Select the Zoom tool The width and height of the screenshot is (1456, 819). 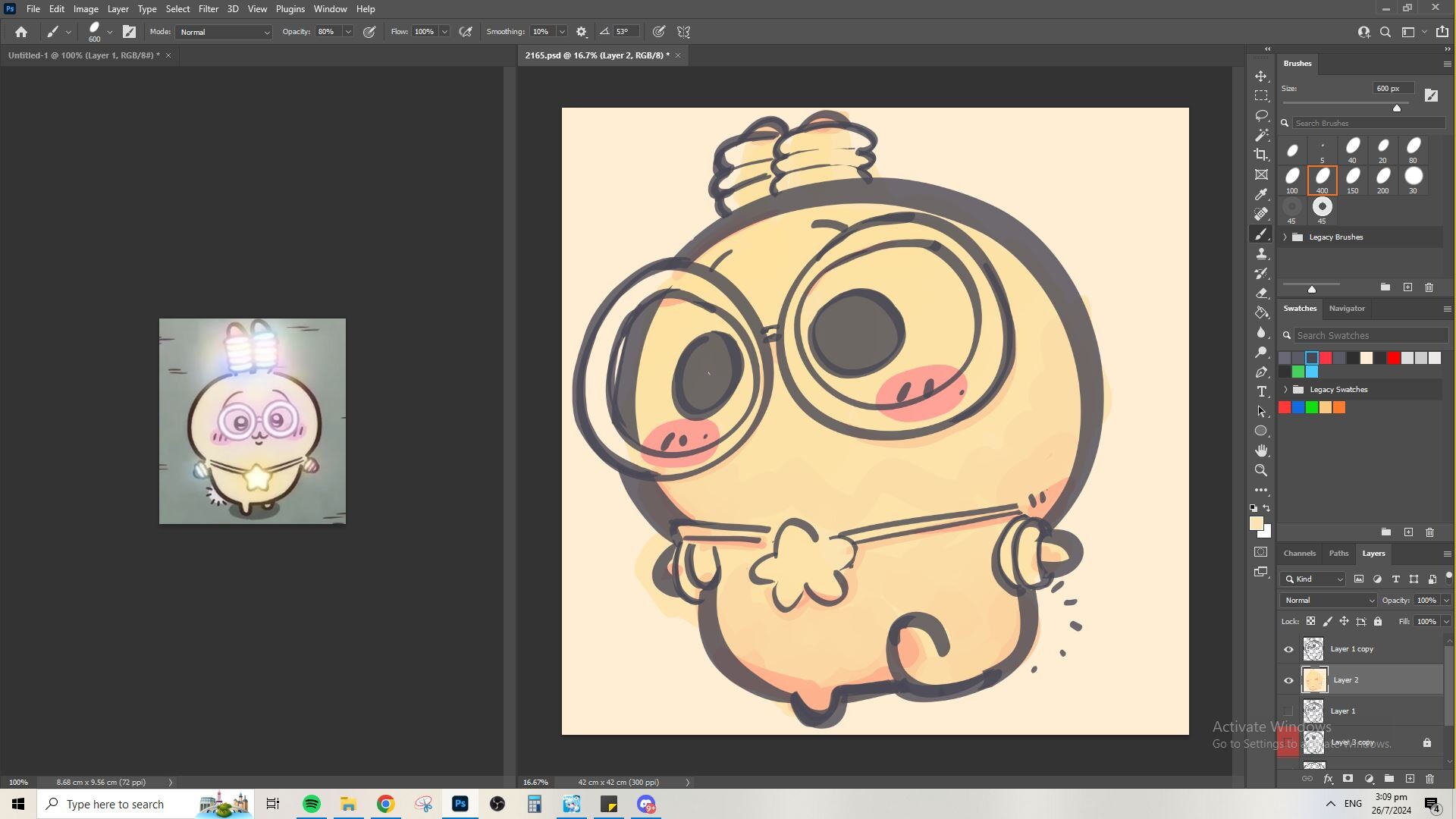click(1261, 471)
